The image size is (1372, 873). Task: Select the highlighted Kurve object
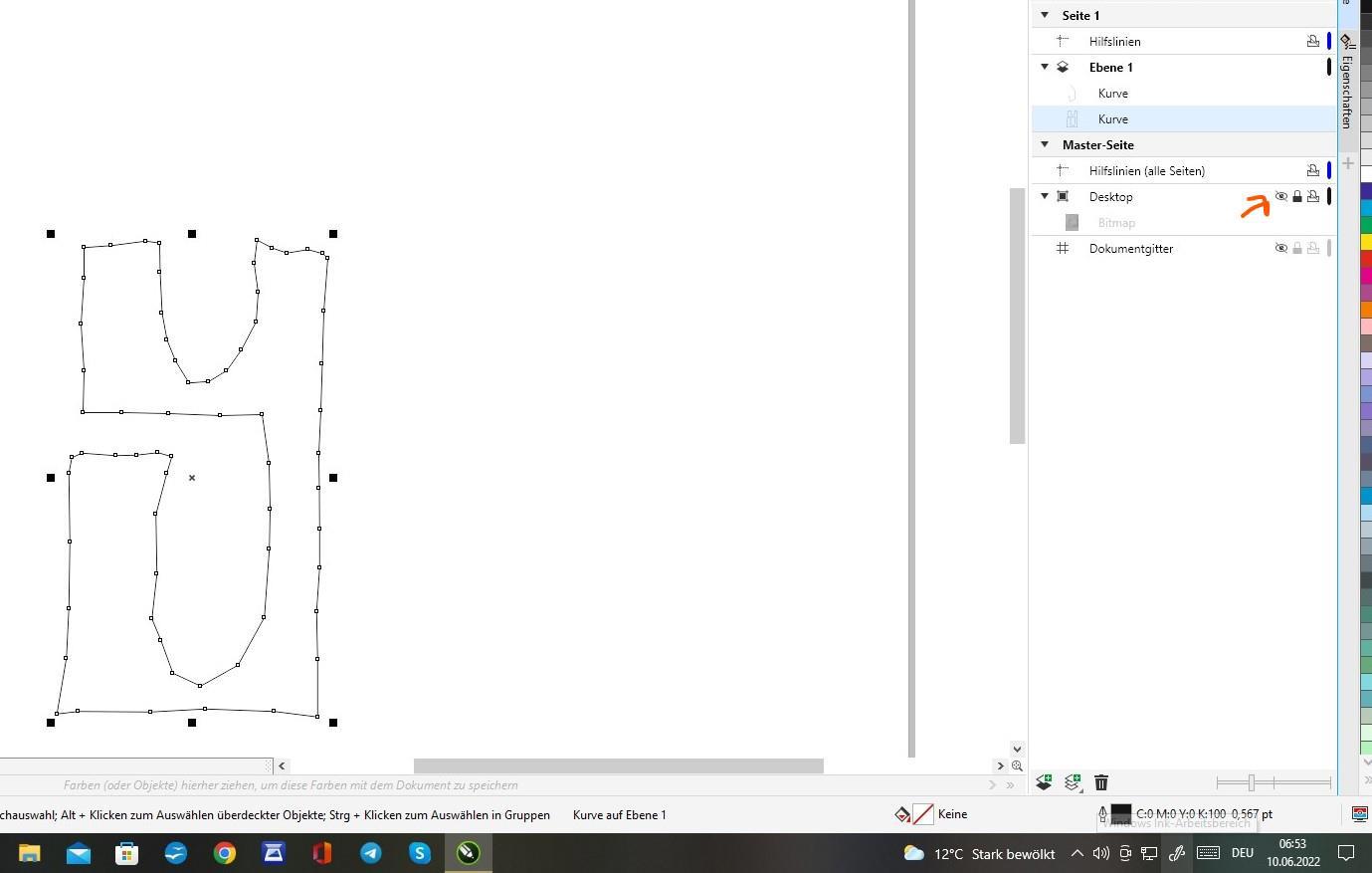point(1113,118)
